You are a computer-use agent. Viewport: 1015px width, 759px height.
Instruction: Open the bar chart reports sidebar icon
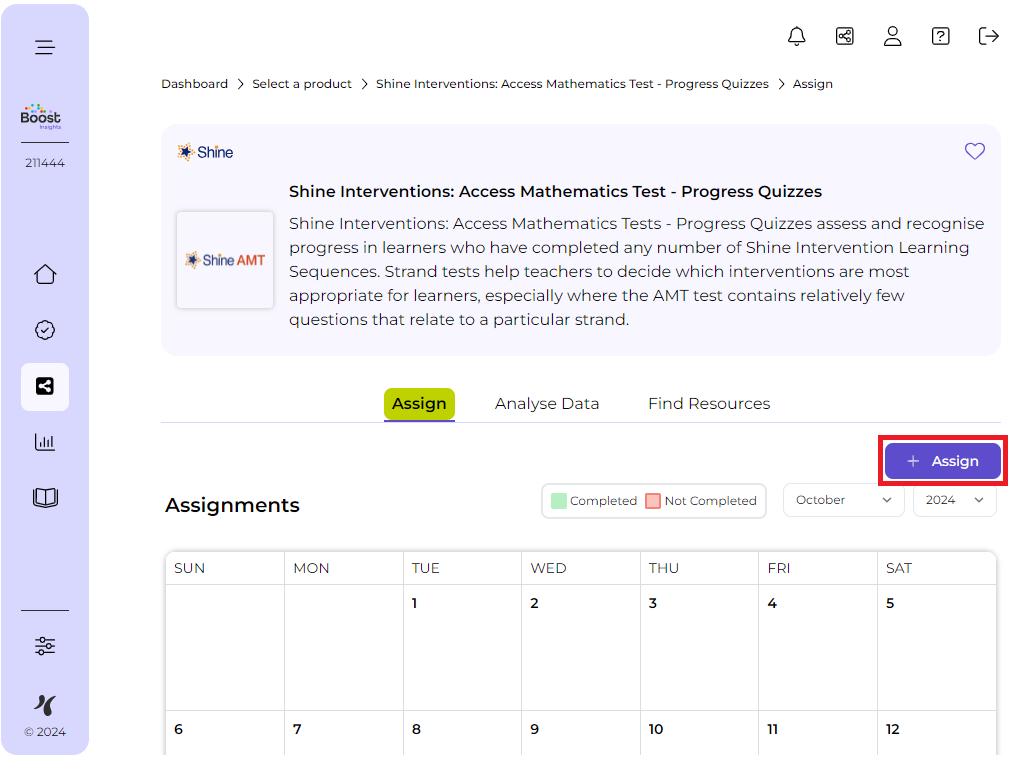(x=45, y=442)
